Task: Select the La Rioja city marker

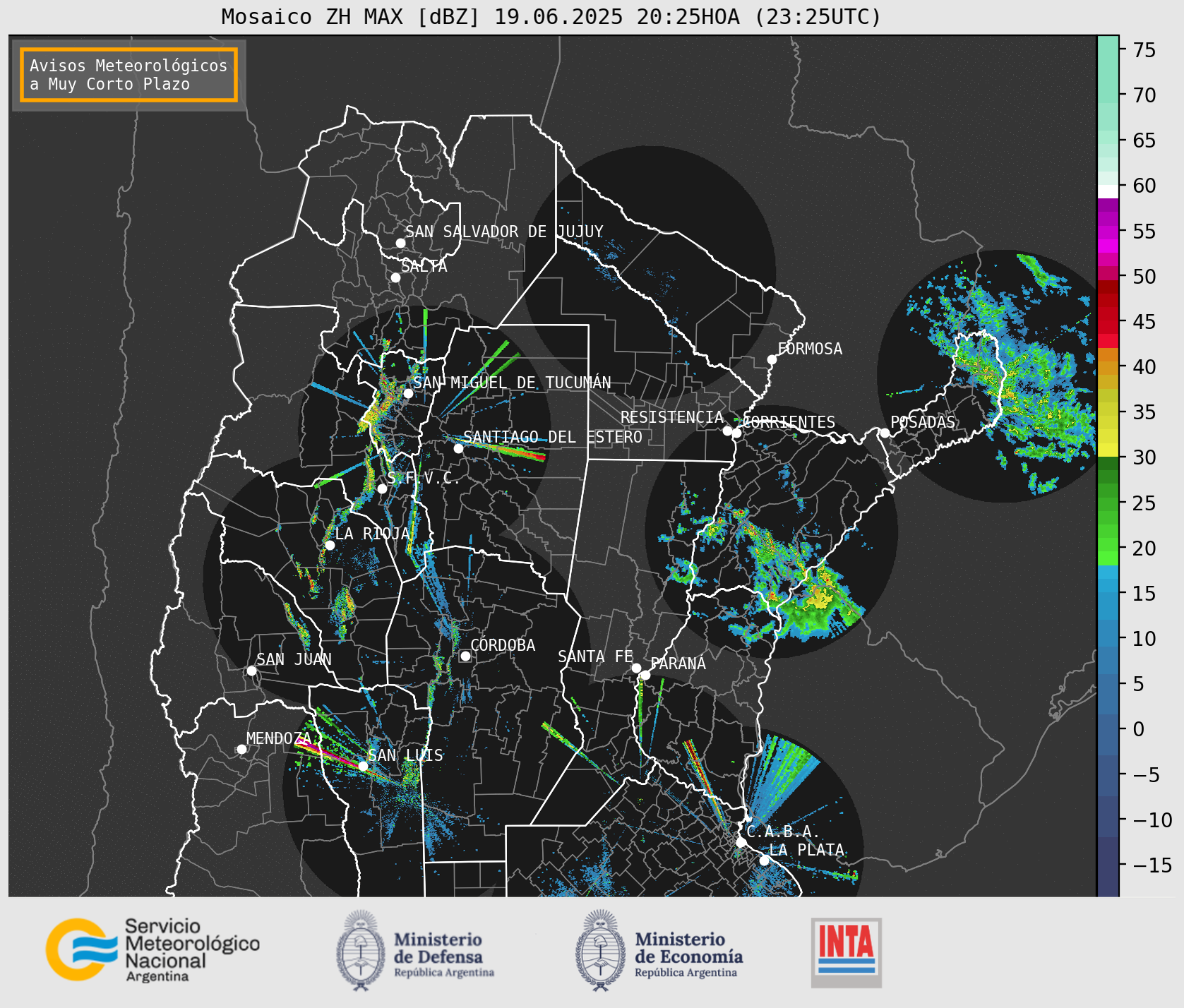Action: point(330,545)
